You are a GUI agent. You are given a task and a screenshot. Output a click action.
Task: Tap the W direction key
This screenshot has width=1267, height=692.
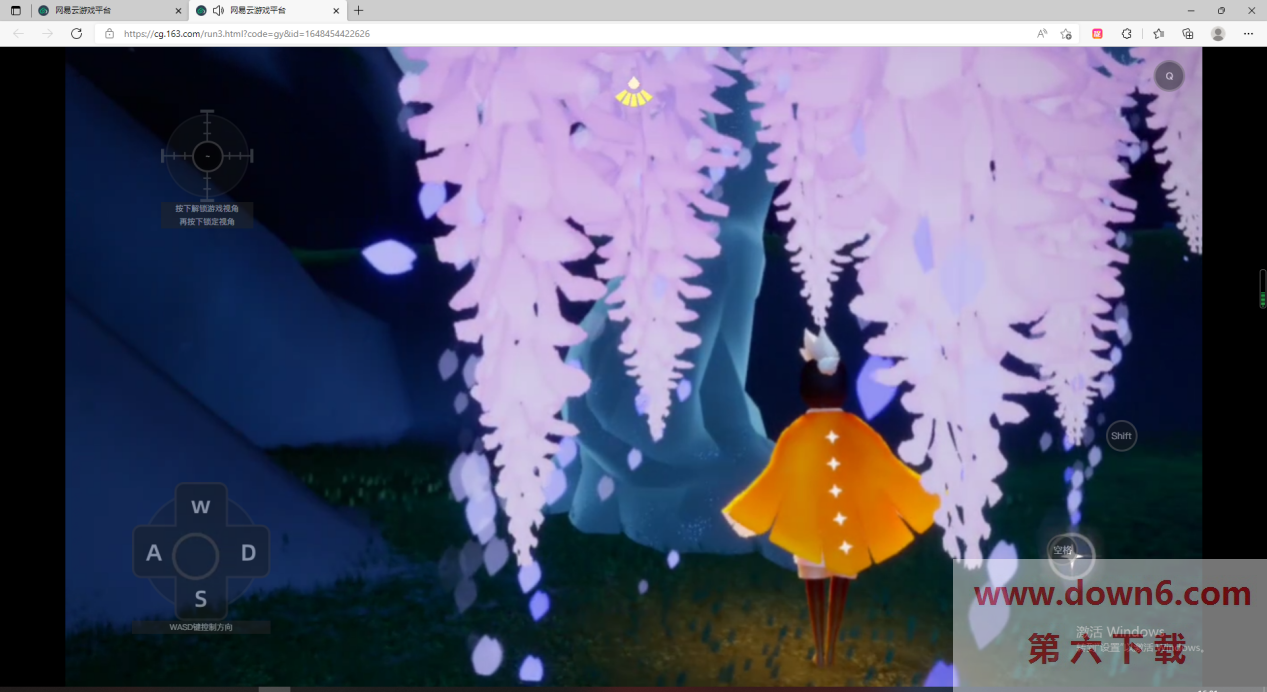(x=201, y=507)
